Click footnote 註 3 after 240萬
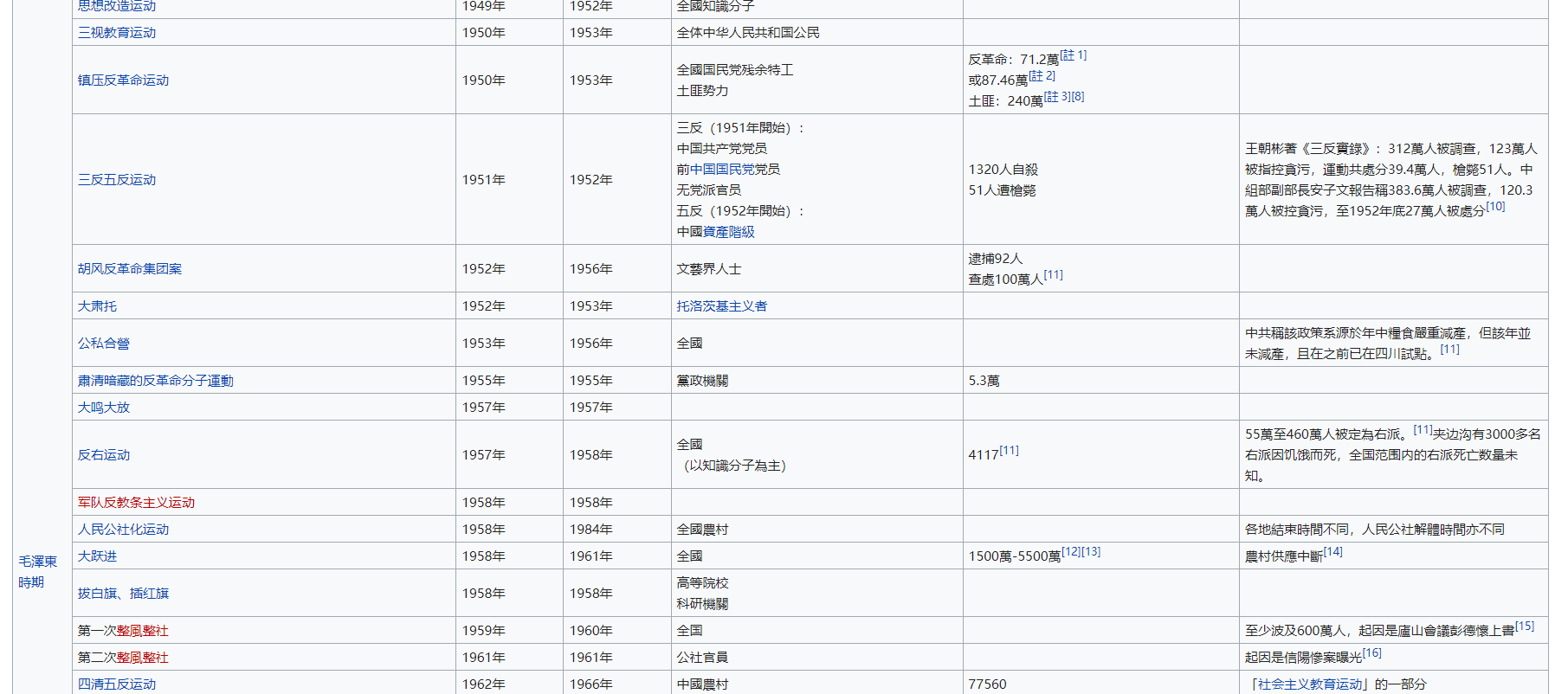 point(1057,97)
